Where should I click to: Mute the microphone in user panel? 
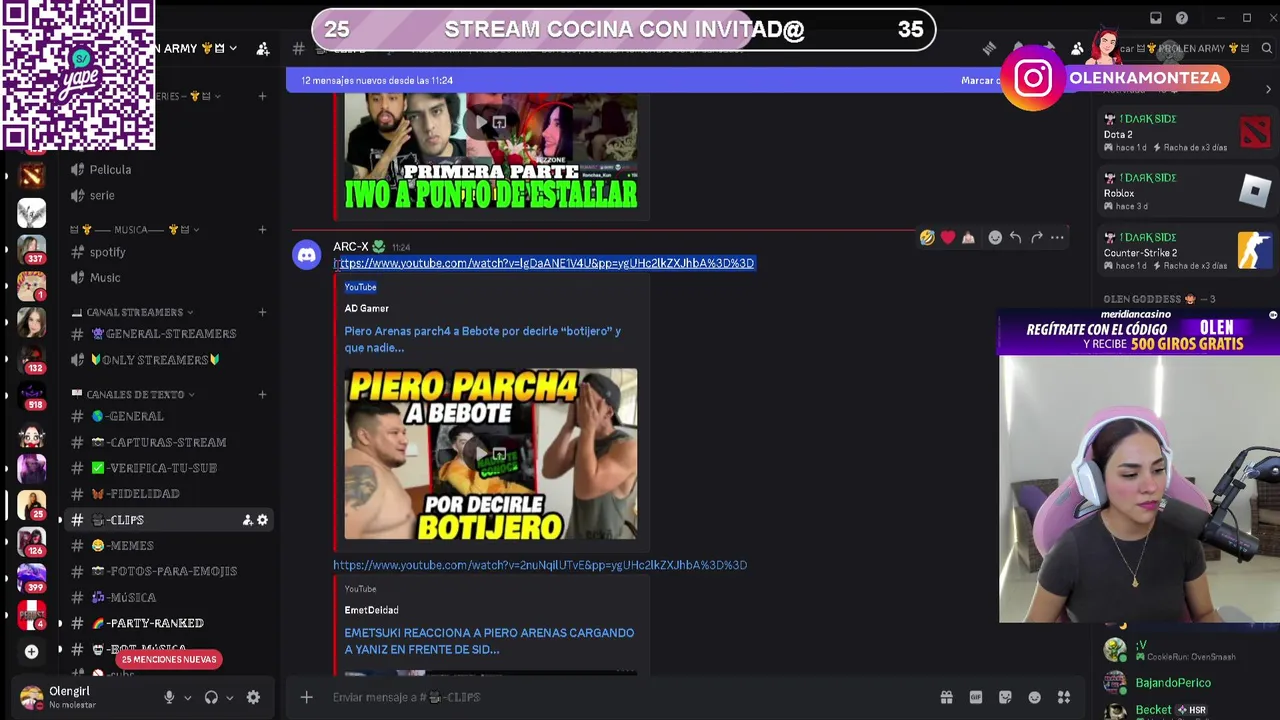point(169,697)
